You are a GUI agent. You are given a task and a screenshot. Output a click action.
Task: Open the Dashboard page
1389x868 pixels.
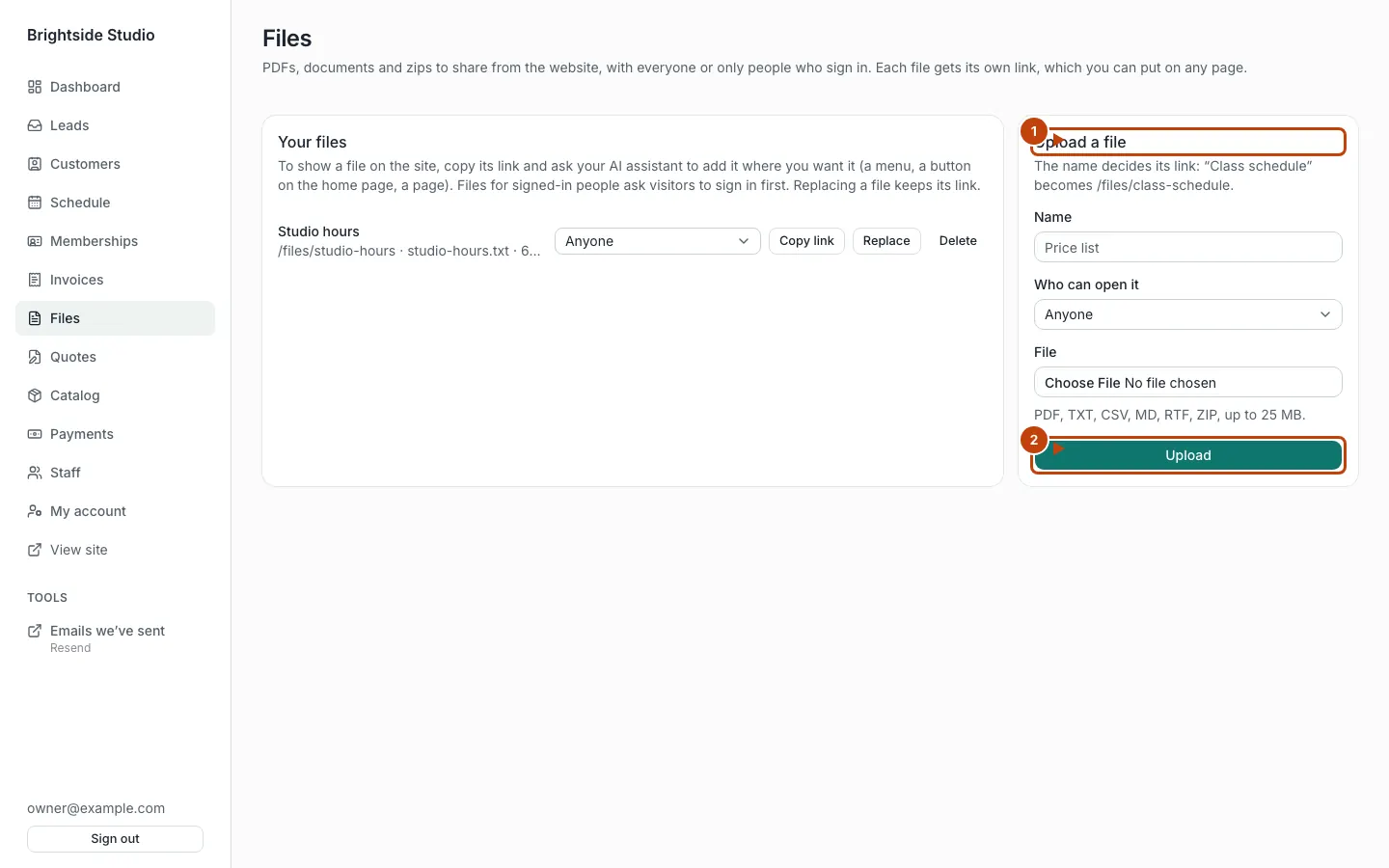point(116,87)
